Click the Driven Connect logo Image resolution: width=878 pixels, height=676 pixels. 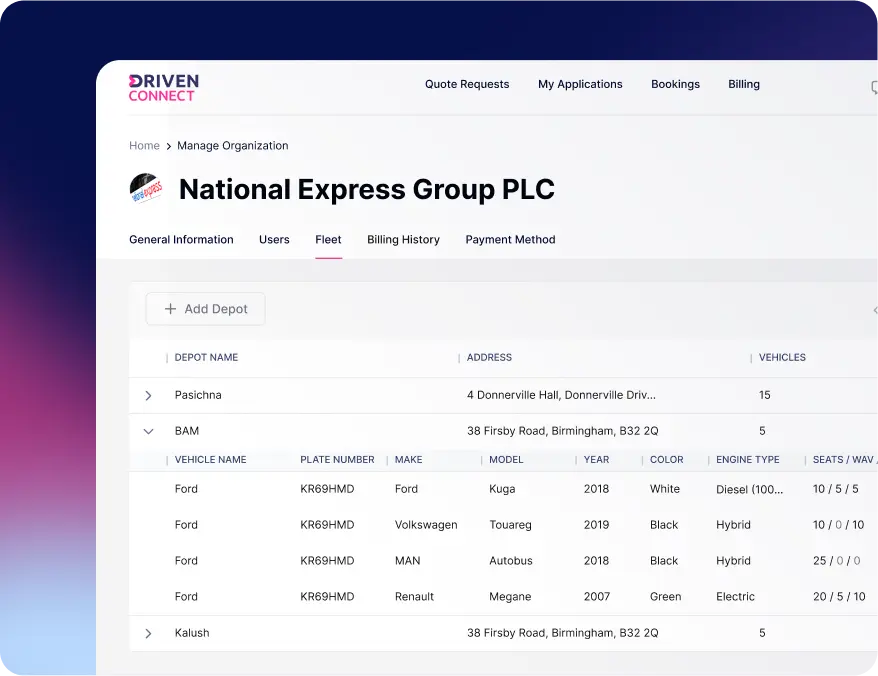tap(164, 88)
